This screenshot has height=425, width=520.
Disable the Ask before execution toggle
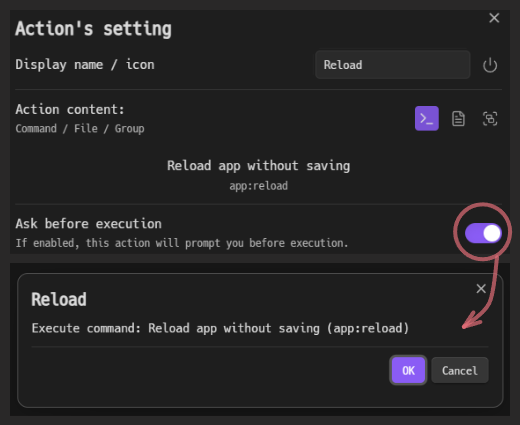(x=483, y=233)
